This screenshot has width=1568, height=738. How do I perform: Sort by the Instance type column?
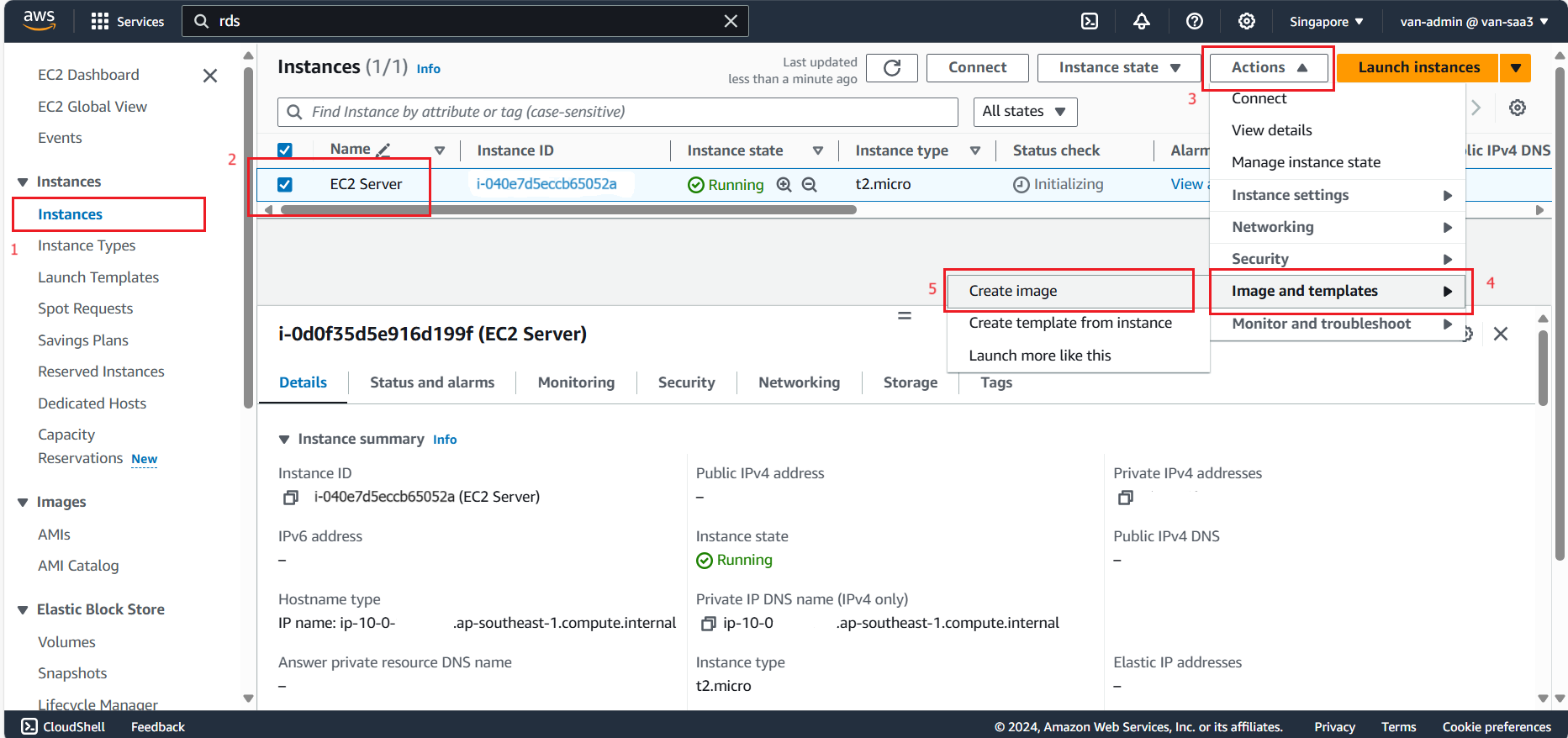pos(975,150)
